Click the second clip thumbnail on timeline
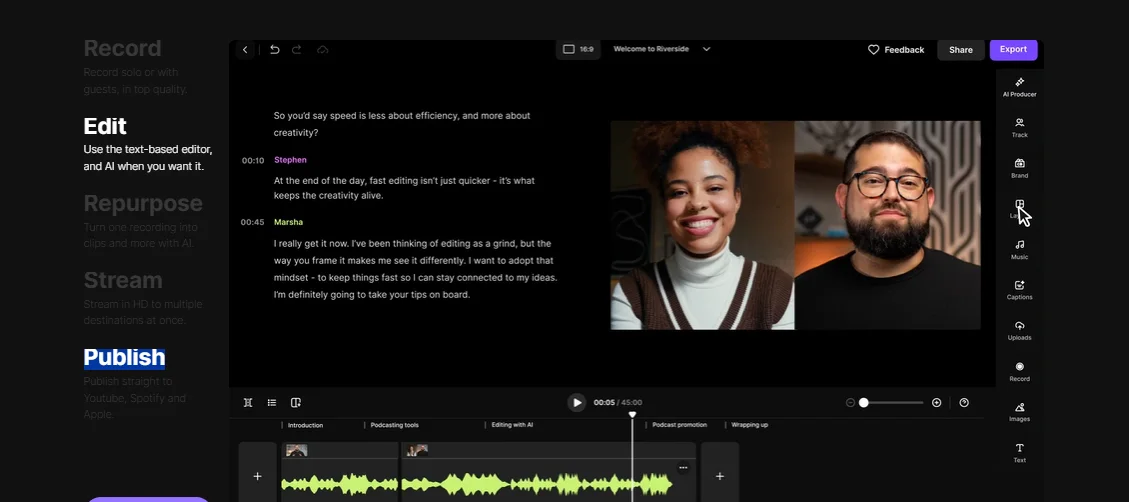1129x502 pixels. pyautogui.click(x=417, y=450)
